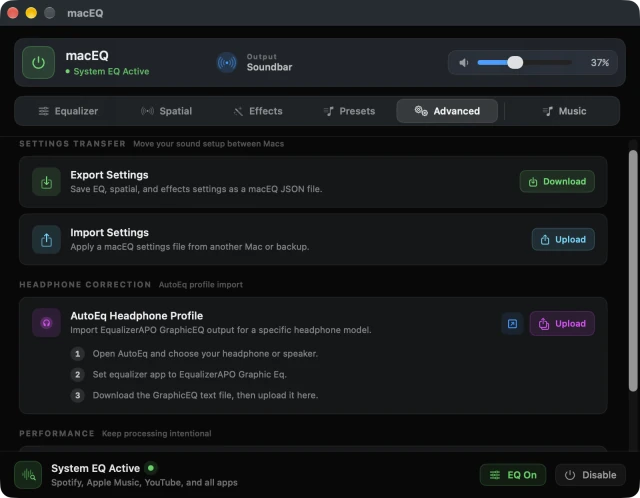
Task: Toggle the macEQ power button
Action: pos(38,62)
